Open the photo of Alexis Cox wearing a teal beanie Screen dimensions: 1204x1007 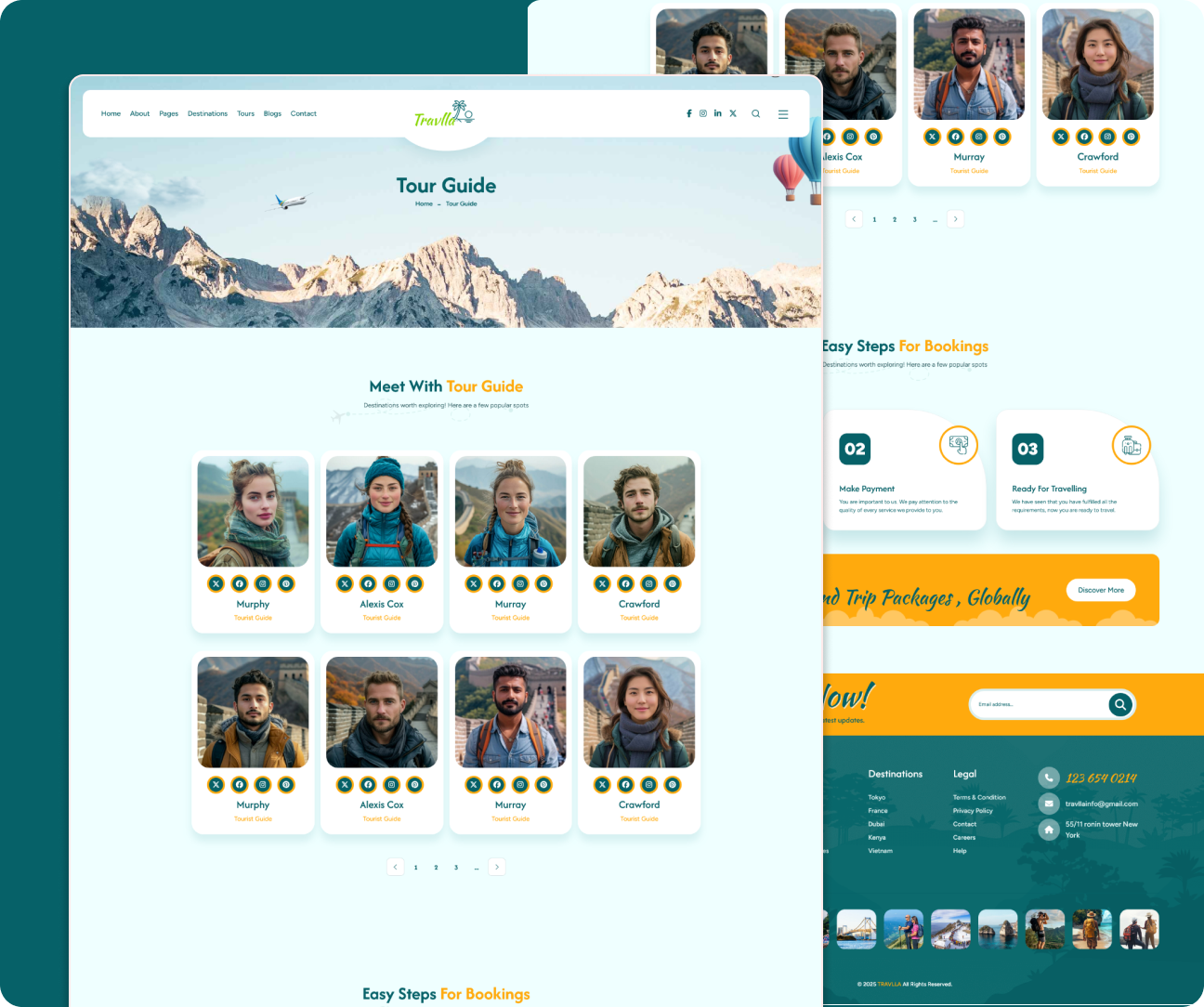point(382,511)
